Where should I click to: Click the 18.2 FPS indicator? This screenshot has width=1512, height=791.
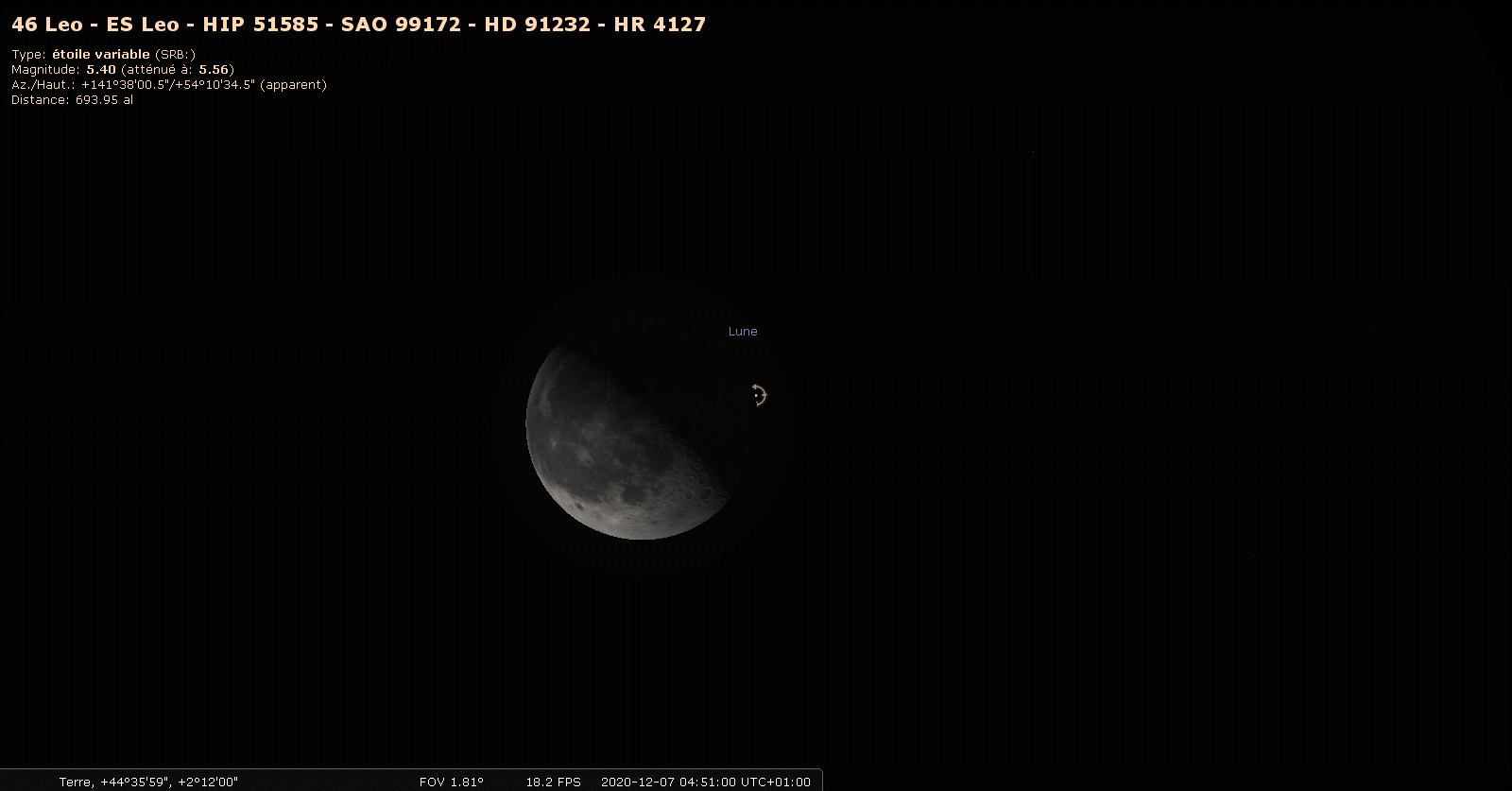click(553, 782)
